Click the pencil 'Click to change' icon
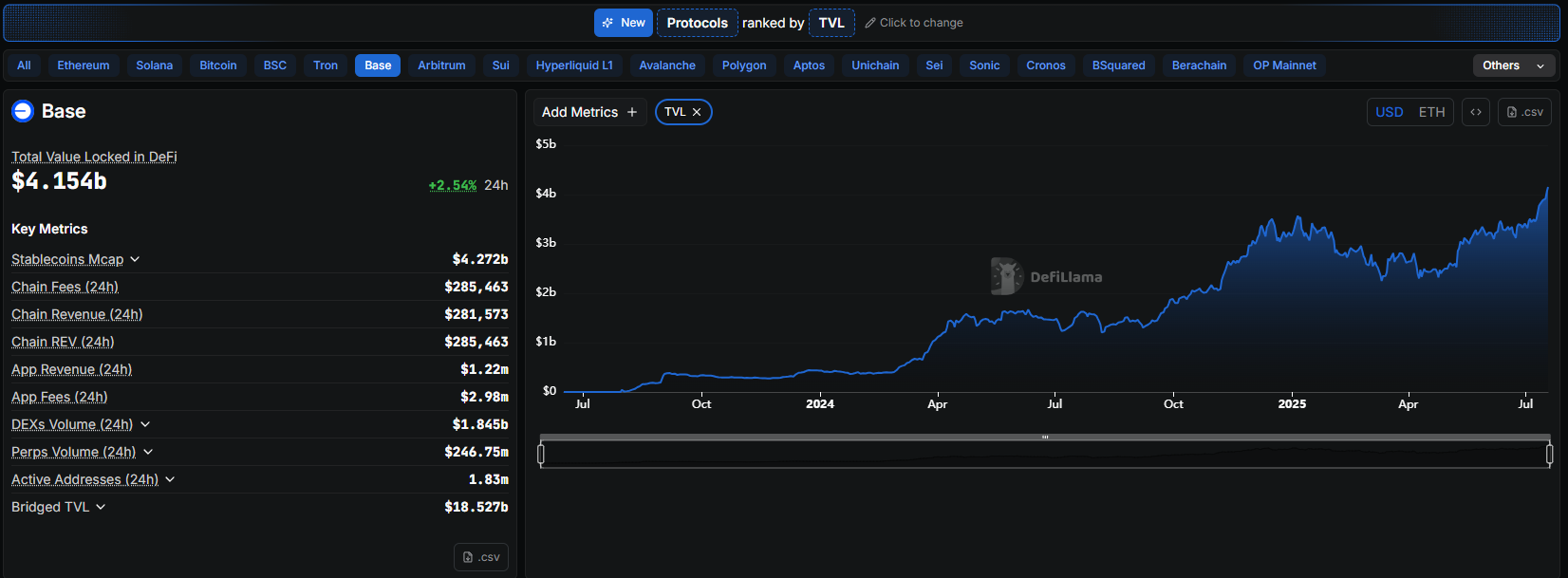The image size is (1568, 578). [870, 23]
